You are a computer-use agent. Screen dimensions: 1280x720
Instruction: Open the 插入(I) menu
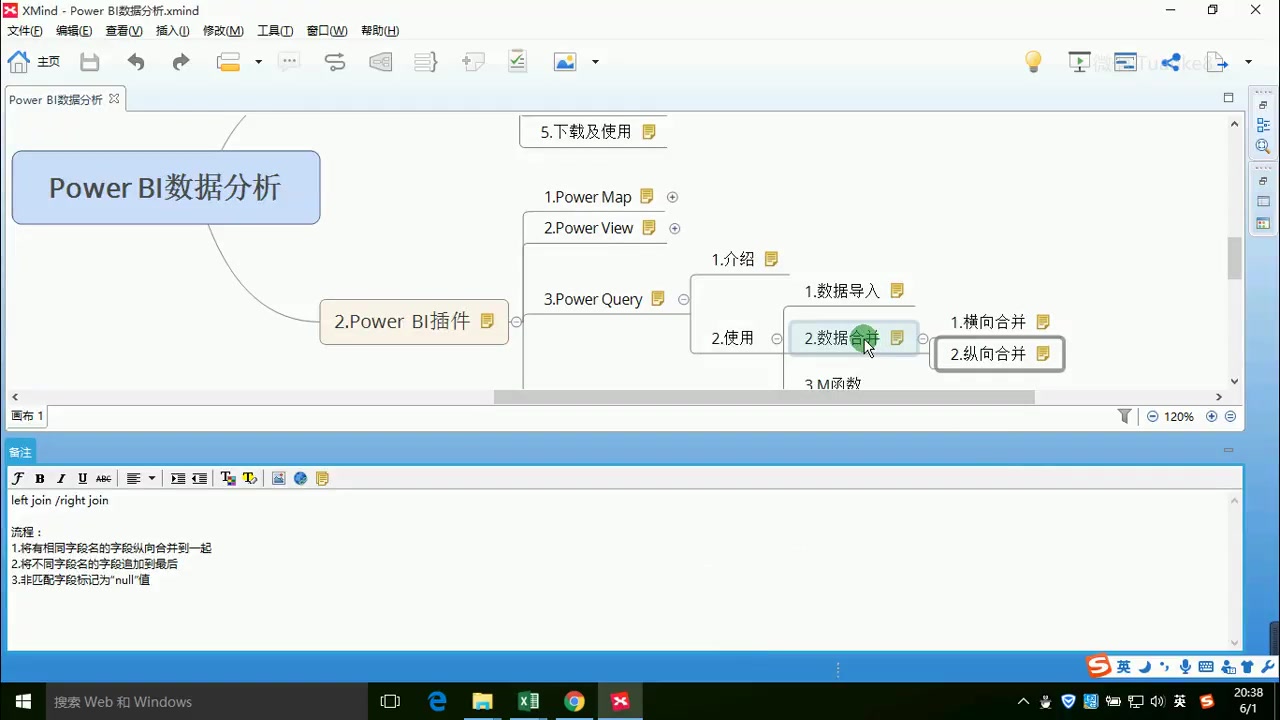point(172,31)
